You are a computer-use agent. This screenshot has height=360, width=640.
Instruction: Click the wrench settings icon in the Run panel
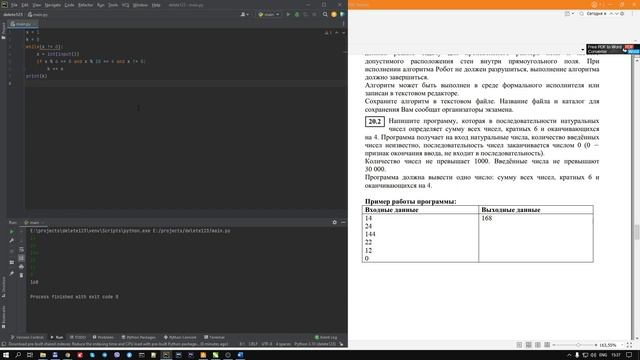(x=11, y=241)
